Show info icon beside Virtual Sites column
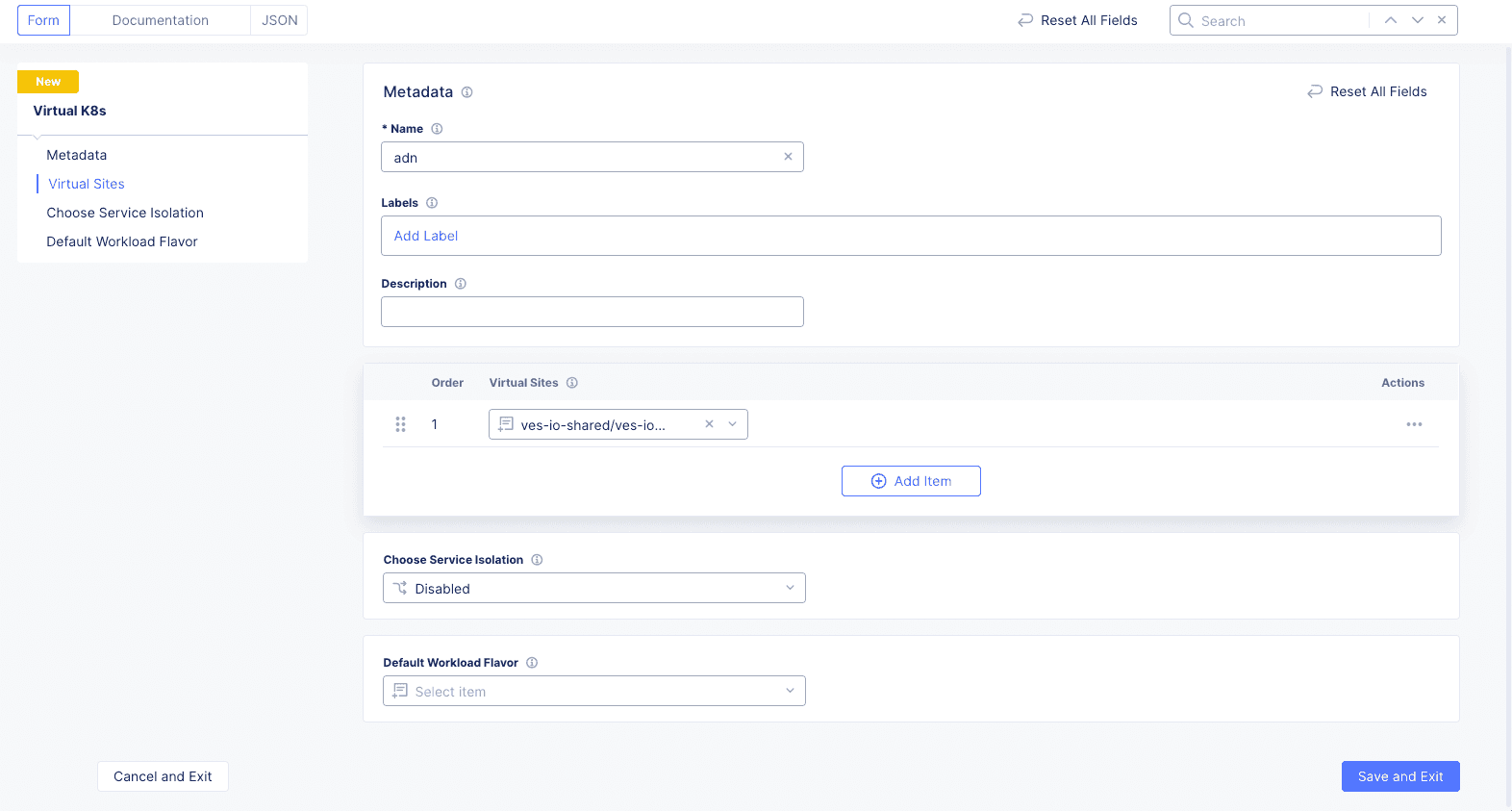The image size is (1512, 811). (572, 383)
